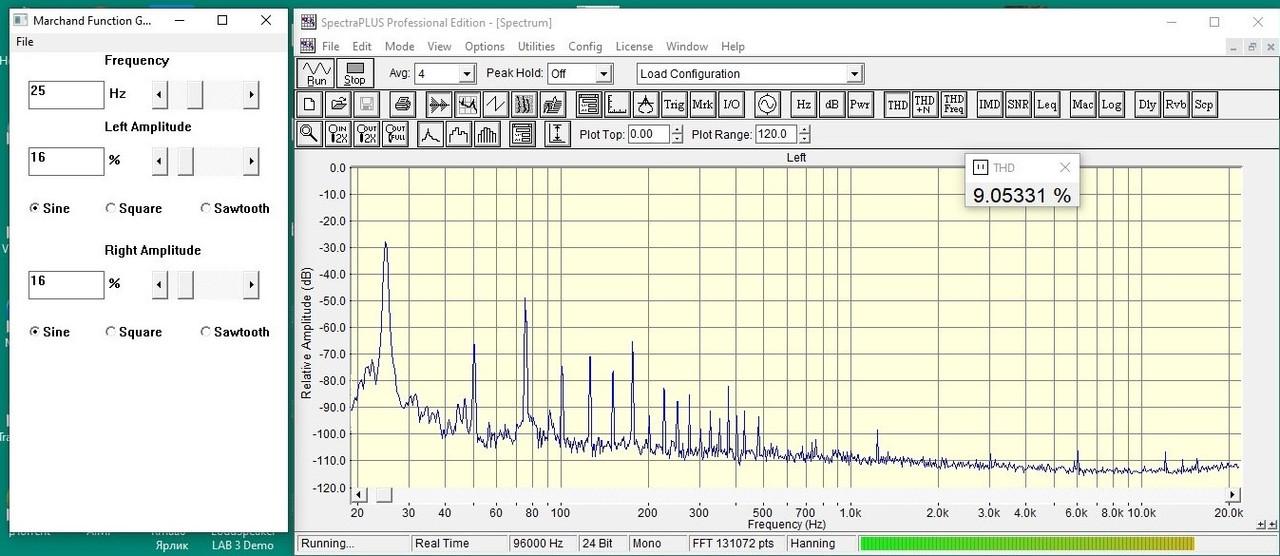Expand the Avg count dropdown
The image size is (1280, 556).
click(x=466, y=74)
